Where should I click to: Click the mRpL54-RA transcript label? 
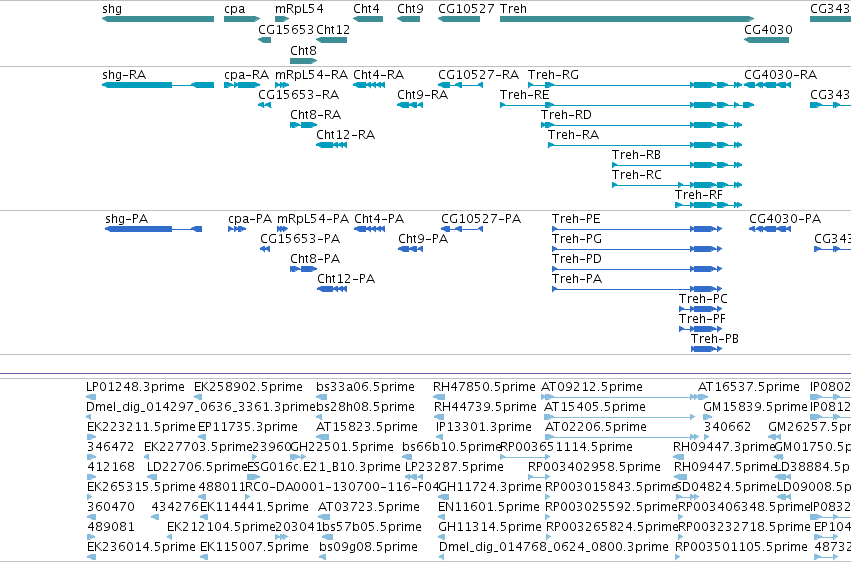click(x=312, y=74)
